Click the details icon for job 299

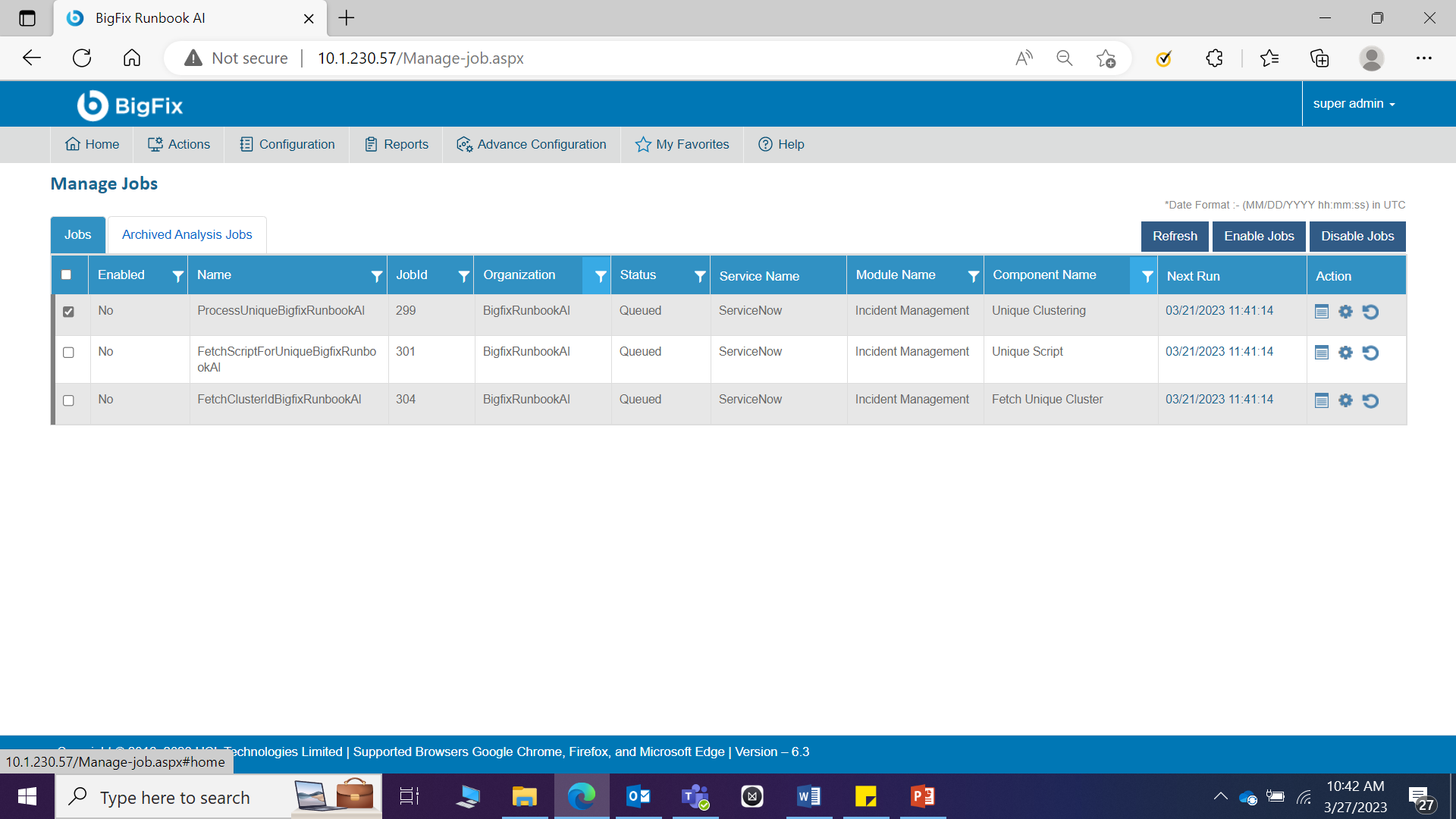click(1322, 312)
